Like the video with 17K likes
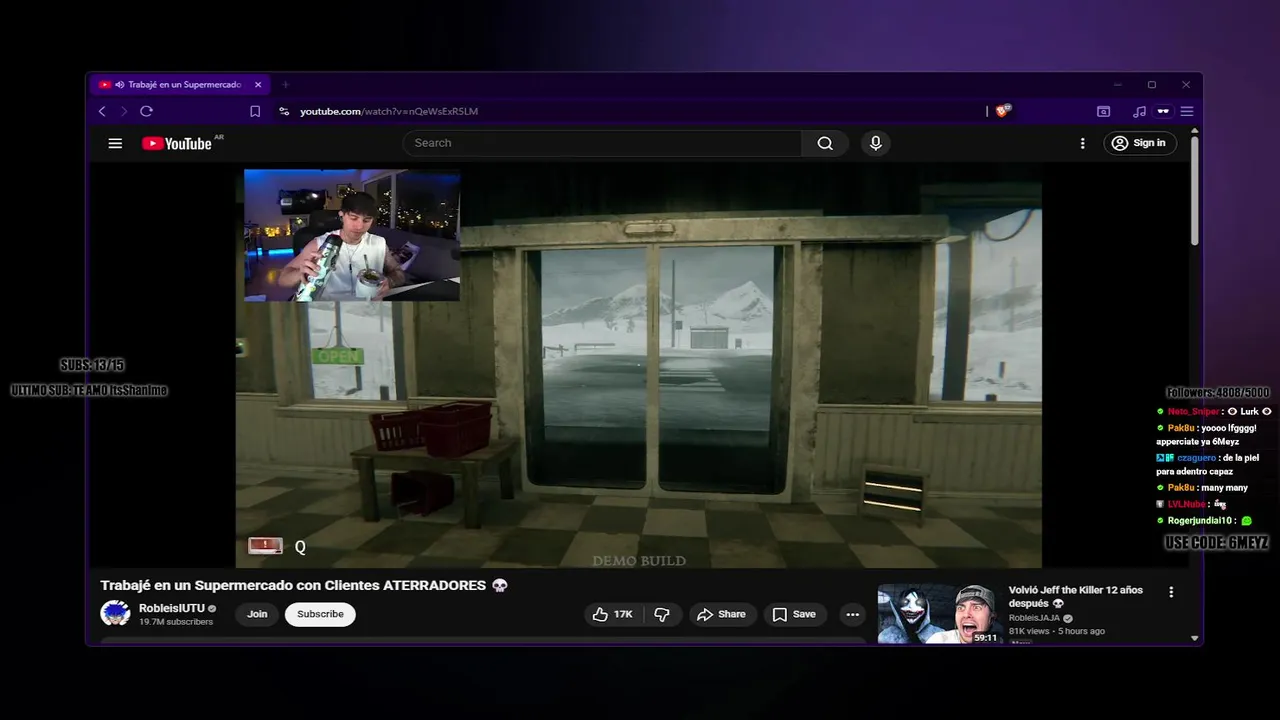Viewport: 1280px width, 720px height. (612, 614)
